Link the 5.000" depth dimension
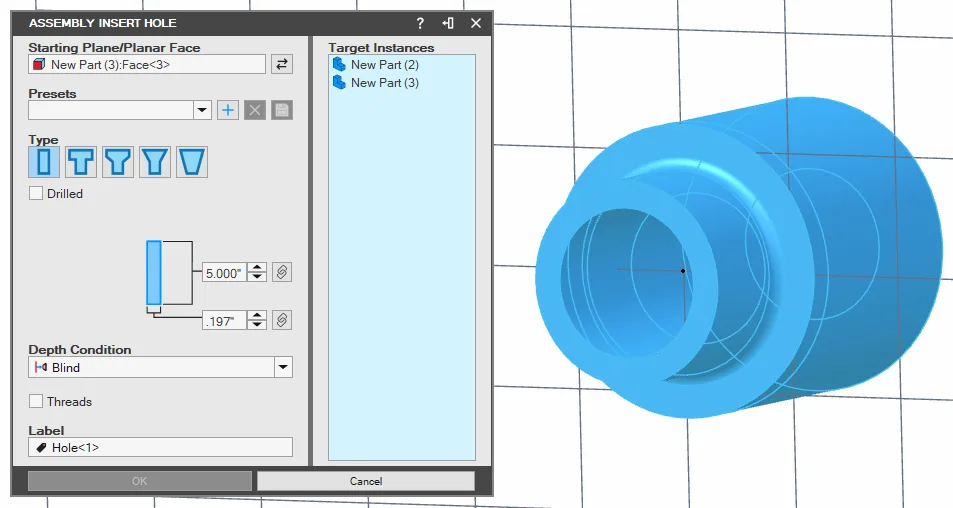 pos(281,272)
